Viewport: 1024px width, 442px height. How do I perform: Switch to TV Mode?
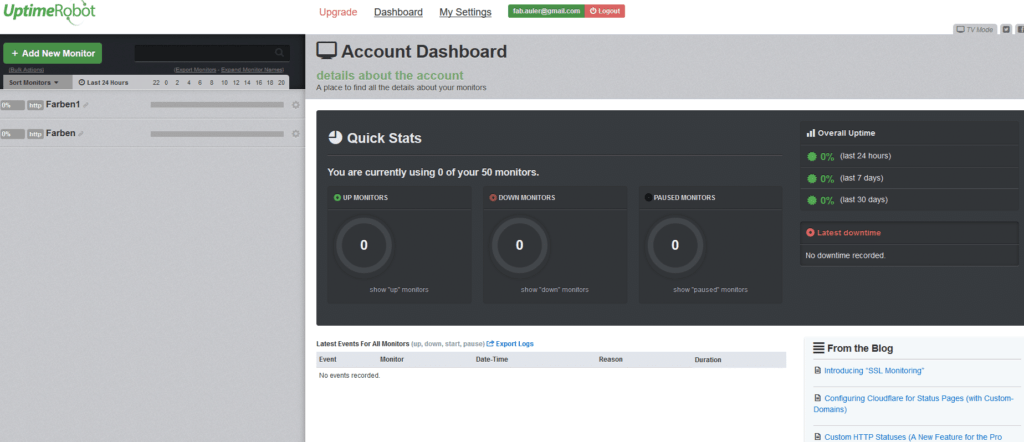pos(974,29)
